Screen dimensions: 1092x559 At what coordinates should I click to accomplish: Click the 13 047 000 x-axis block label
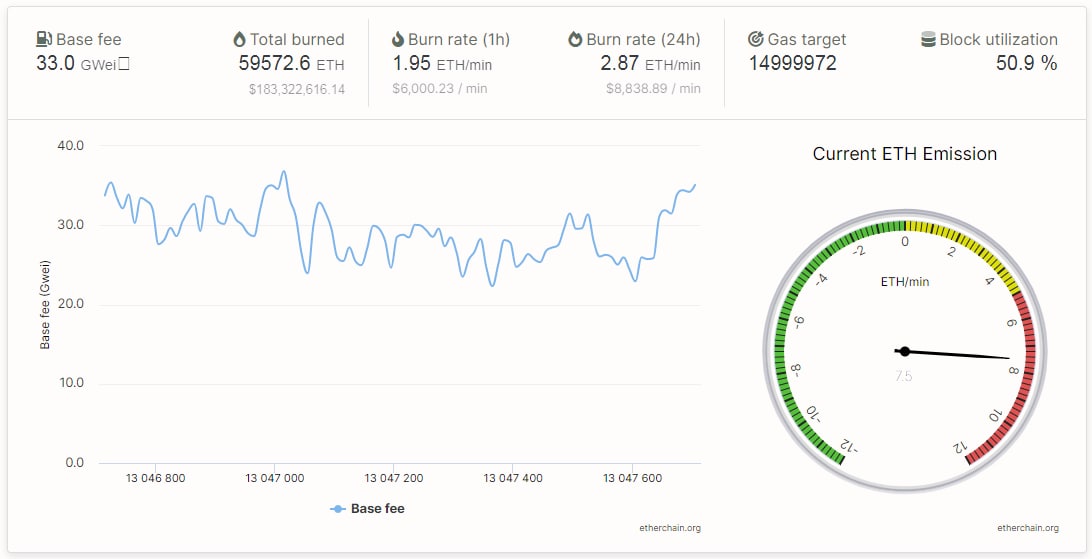(x=274, y=479)
